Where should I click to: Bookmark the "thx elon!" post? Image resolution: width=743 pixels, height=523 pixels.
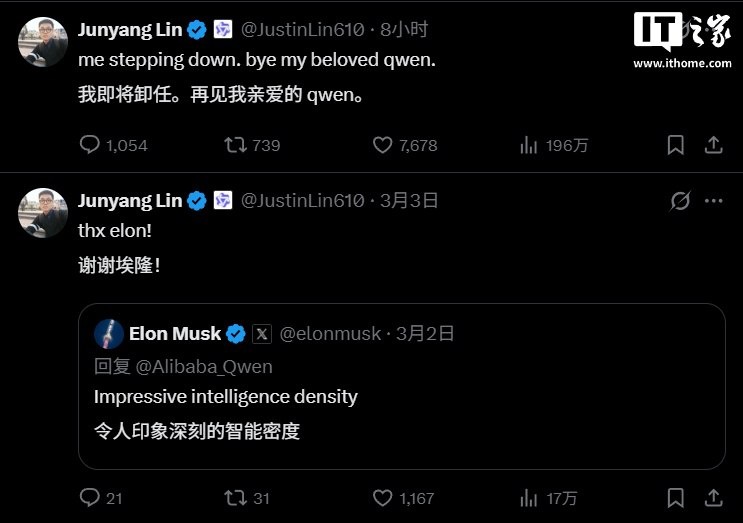tap(675, 498)
